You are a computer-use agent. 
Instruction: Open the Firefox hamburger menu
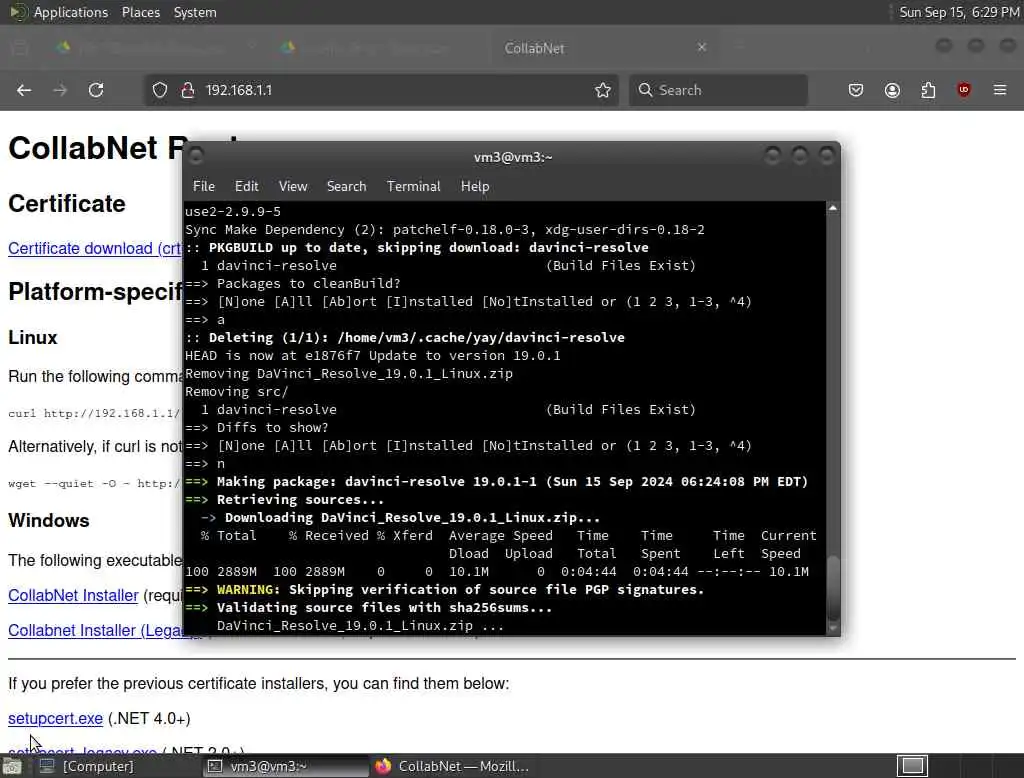click(1000, 90)
